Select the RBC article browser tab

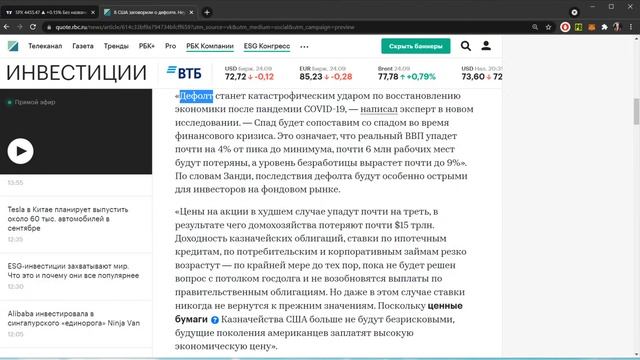click(149, 12)
